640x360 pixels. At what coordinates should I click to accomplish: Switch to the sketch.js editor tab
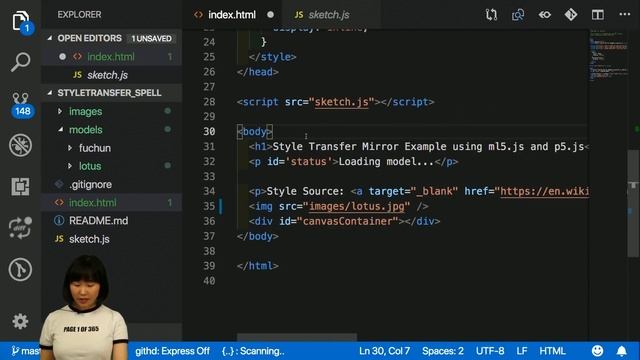click(329, 15)
